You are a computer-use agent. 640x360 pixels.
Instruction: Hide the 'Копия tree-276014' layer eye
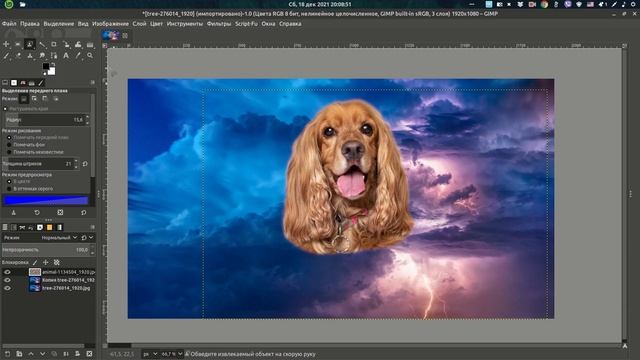[x=7, y=280]
